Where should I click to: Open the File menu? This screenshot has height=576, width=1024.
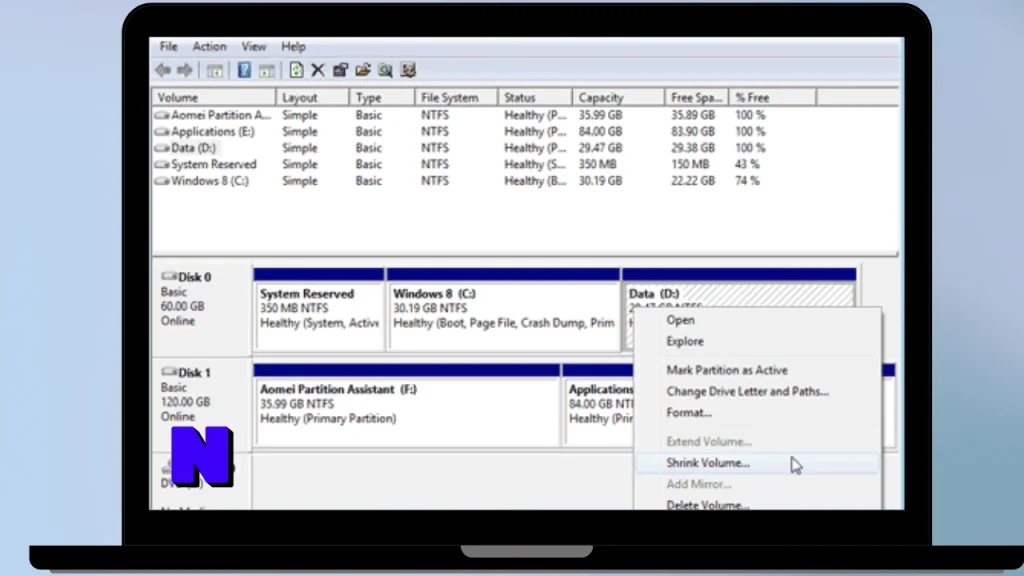[x=168, y=46]
